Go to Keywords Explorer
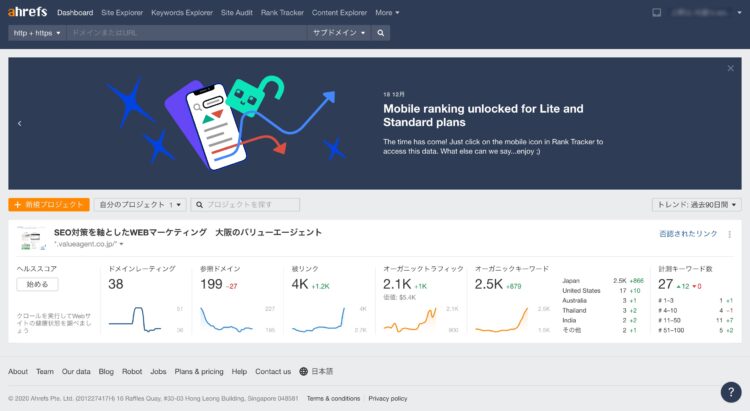This screenshot has width=750, height=411. click(x=182, y=13)
